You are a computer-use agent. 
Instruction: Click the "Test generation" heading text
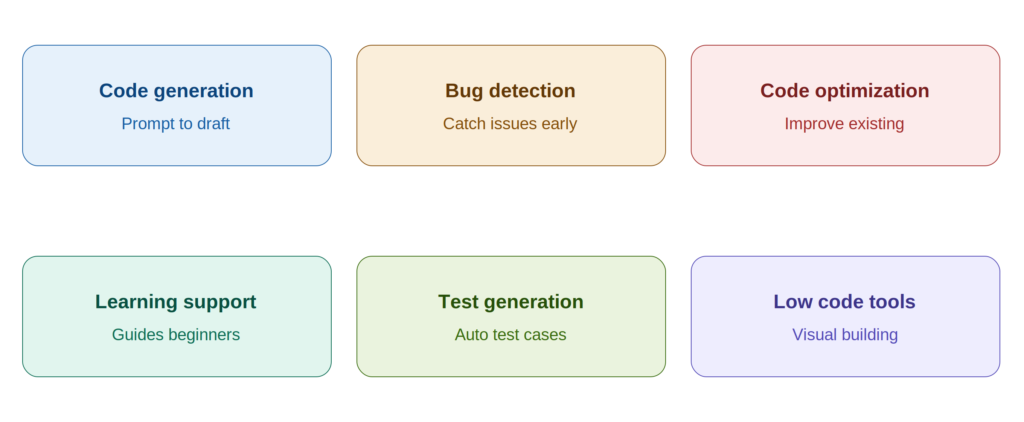511,302
